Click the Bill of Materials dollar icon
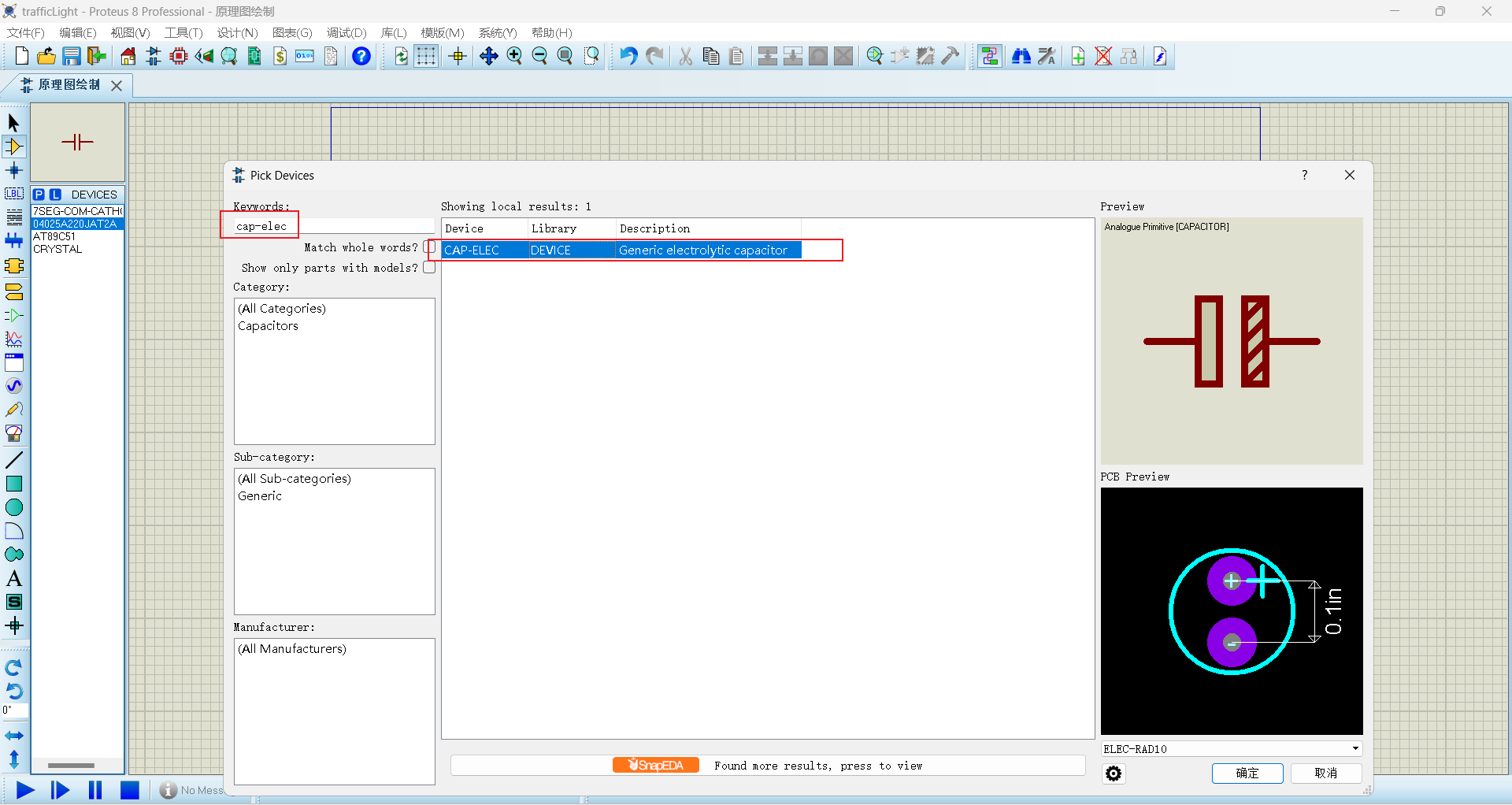The width and height of the screenshot is (1512, 805). pos(280,56)
